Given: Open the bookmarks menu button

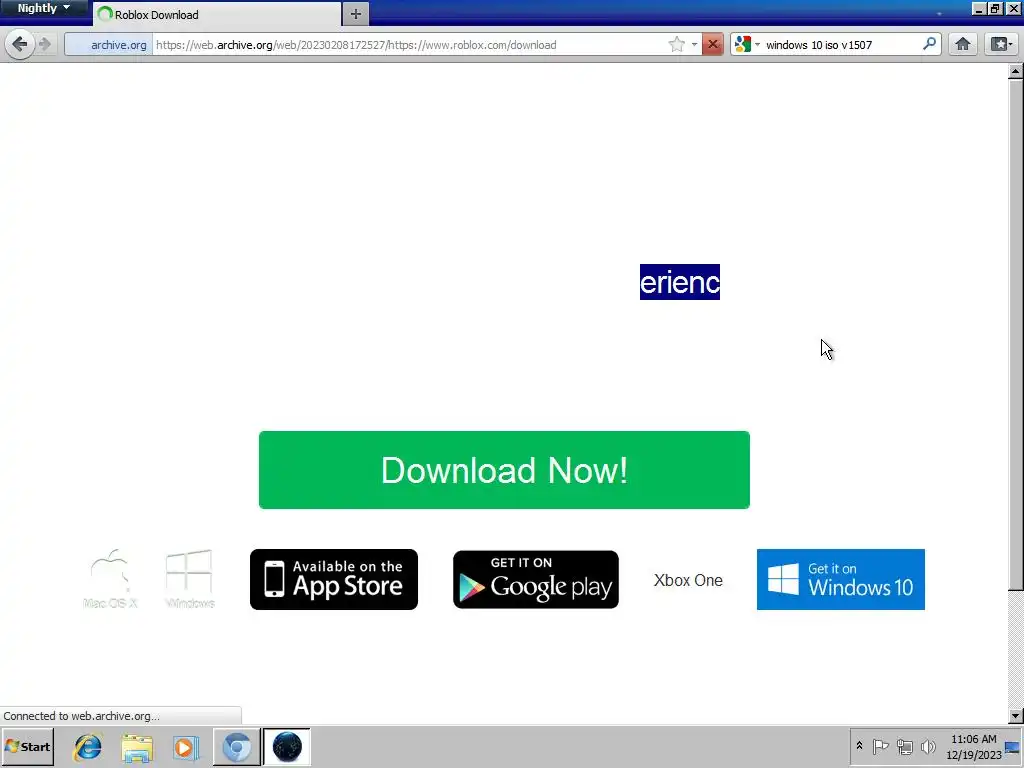Looking at the screenshot, I should (1001, 44).
